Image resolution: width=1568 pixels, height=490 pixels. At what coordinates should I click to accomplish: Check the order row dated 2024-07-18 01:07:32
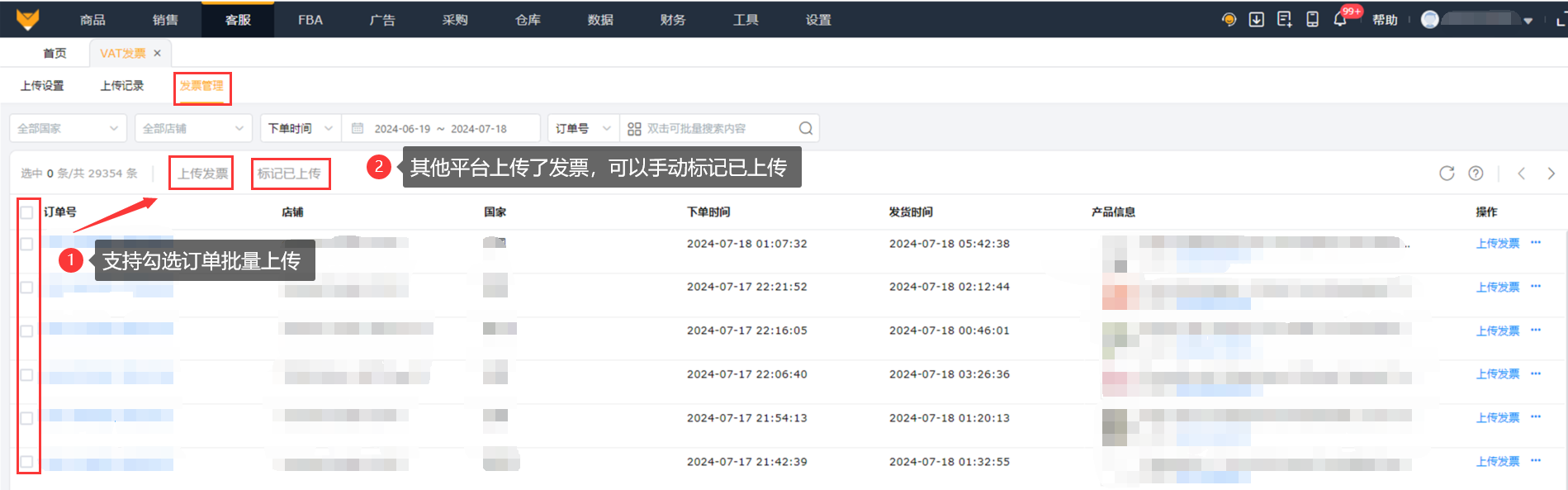[26, 244]
